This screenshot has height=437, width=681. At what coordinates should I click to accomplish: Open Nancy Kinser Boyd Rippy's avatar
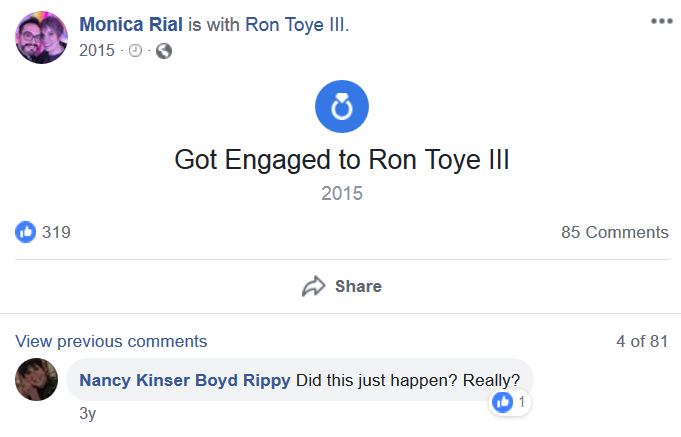coord(36,379)
